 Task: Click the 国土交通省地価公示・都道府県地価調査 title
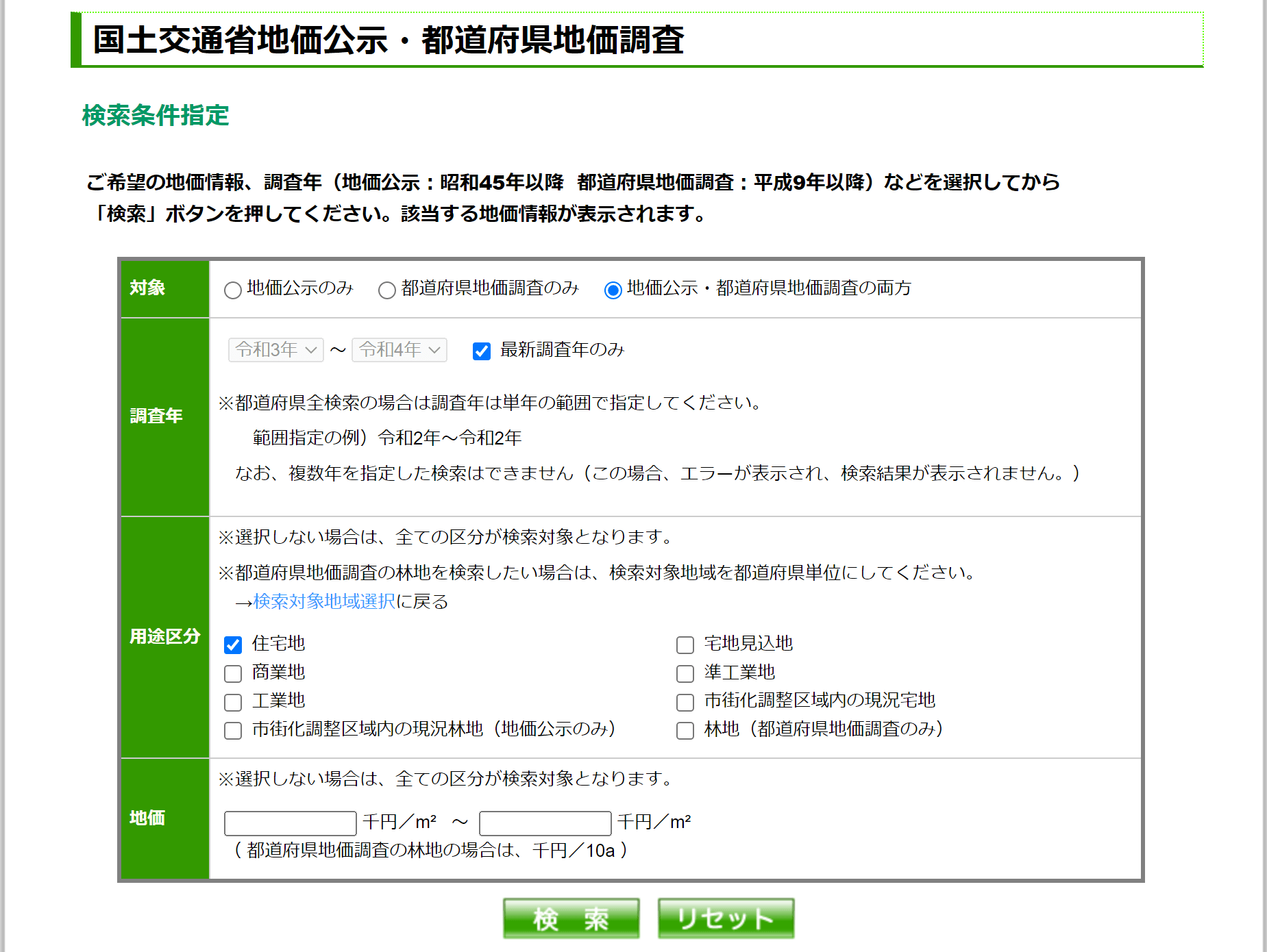(x=389, y=40)
